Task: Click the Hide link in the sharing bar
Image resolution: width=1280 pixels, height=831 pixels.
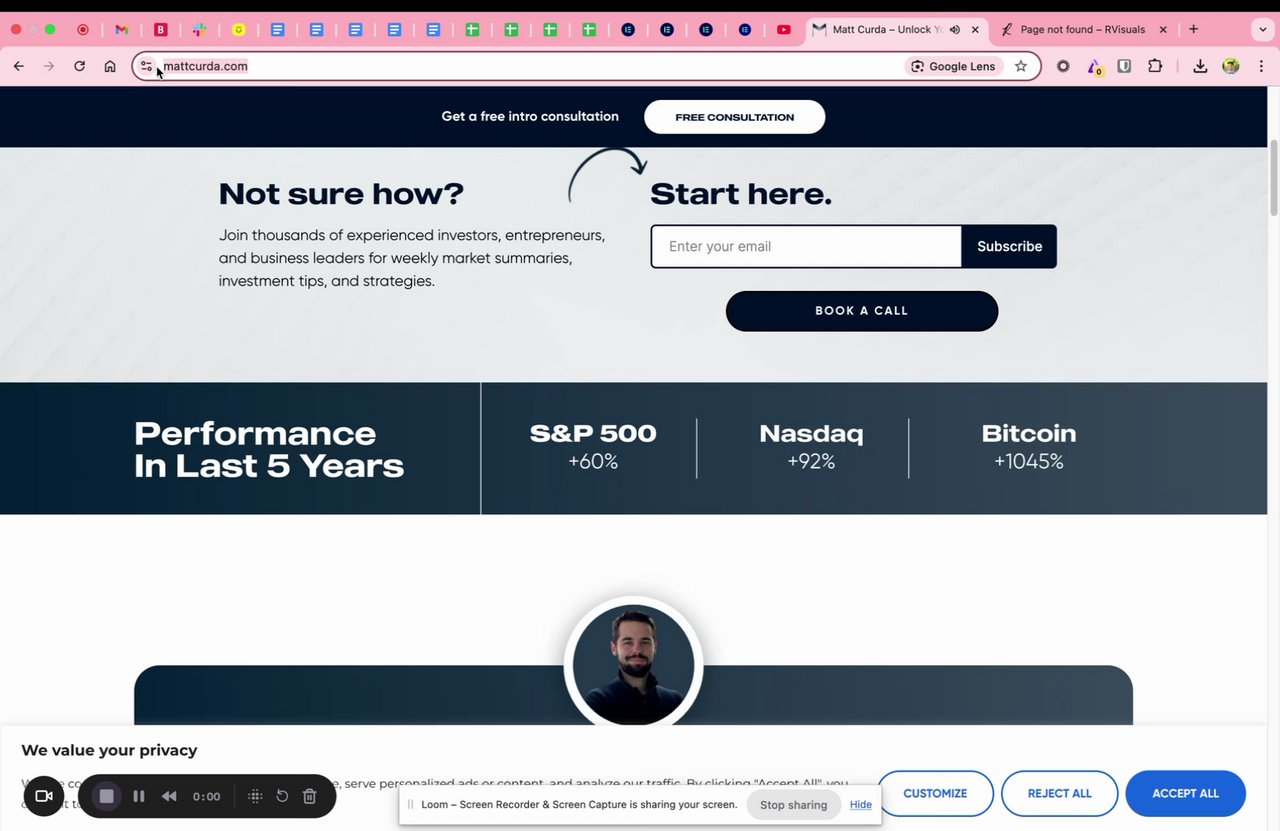Action: point(861,805)
